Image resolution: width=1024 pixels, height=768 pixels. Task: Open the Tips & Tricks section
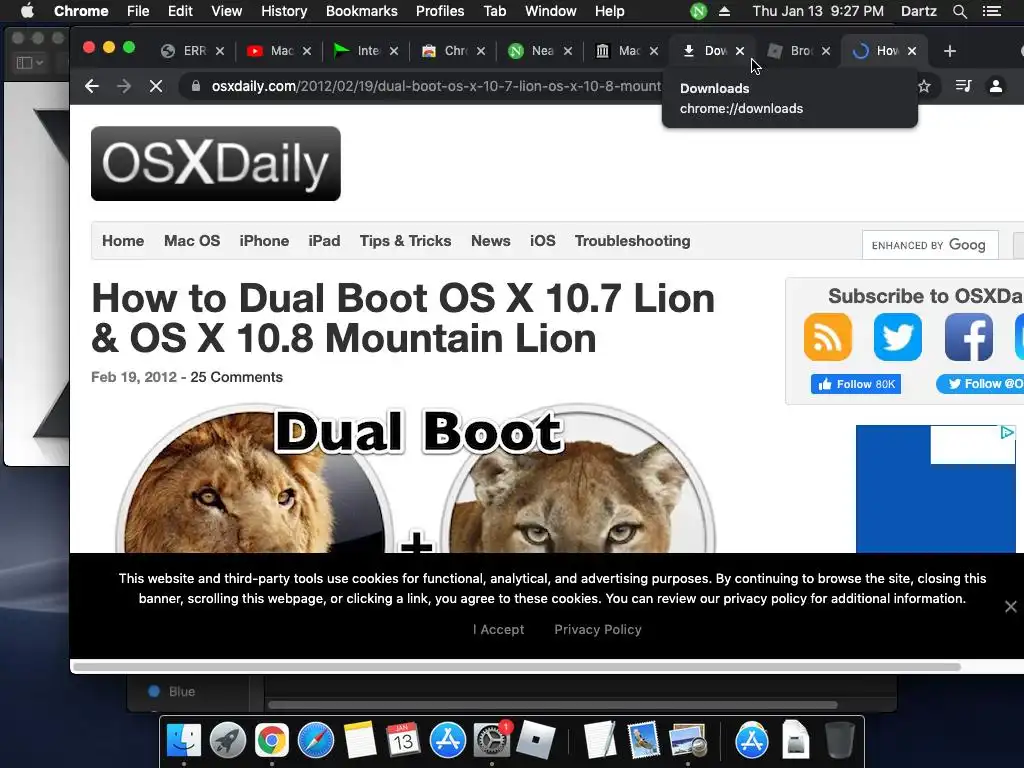click(x=406, y=241)
